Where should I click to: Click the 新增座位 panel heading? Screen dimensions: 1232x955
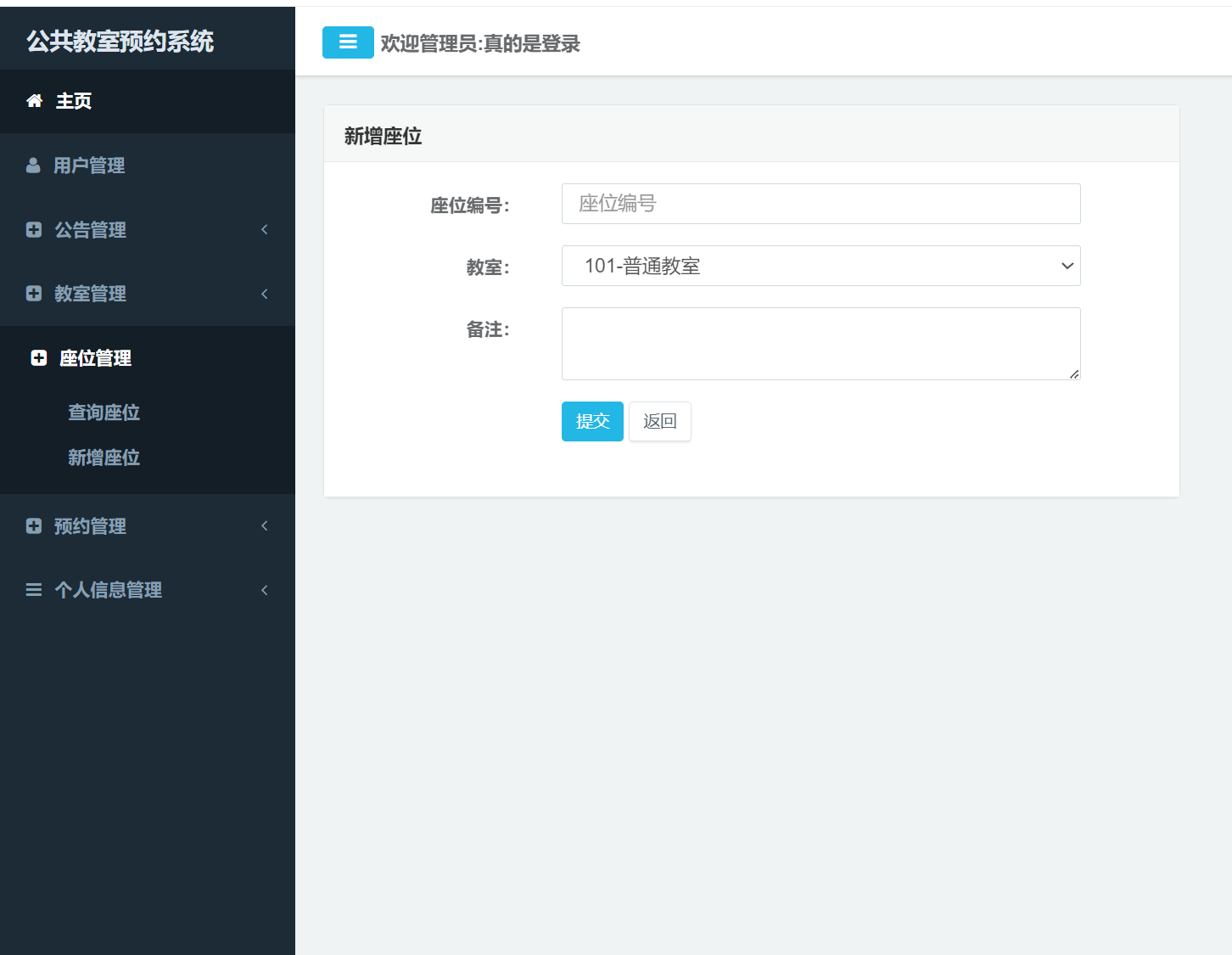click(384, 136)
